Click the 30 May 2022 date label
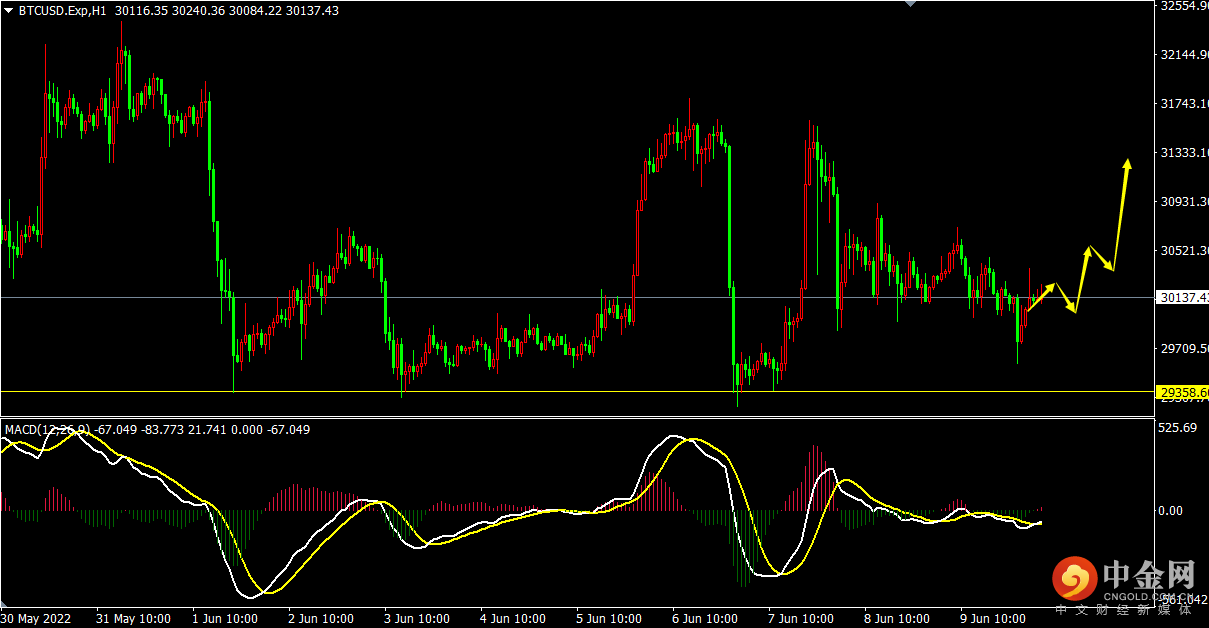 tap(38, 618)
